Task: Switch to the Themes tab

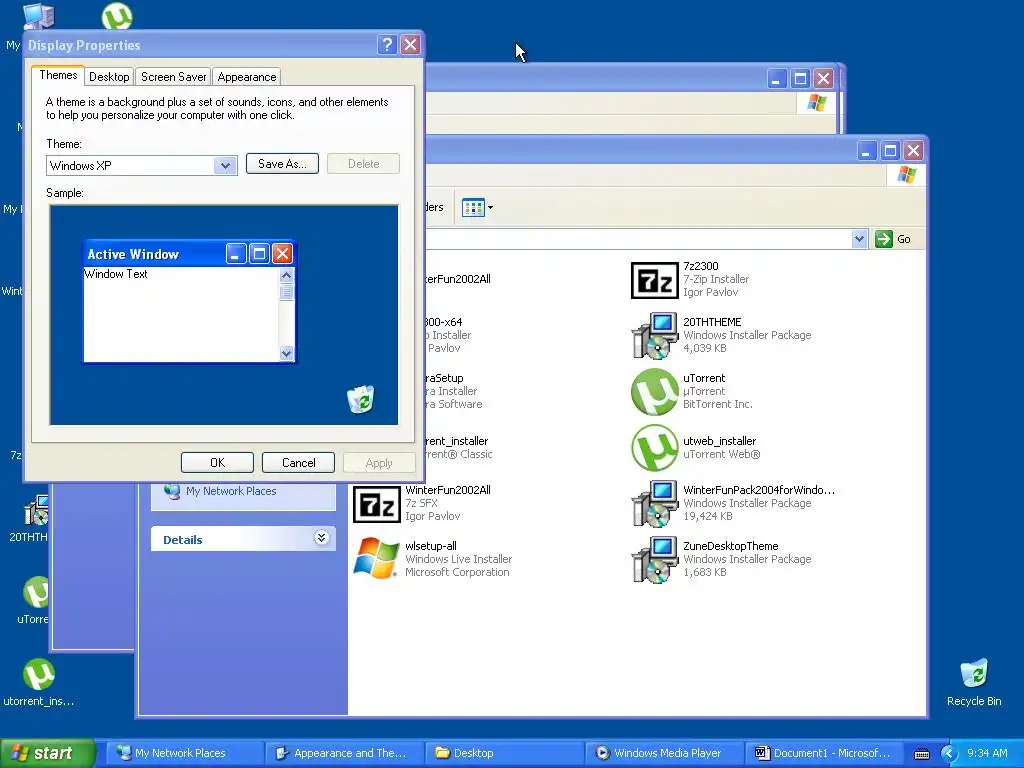Action: point(58,75)
